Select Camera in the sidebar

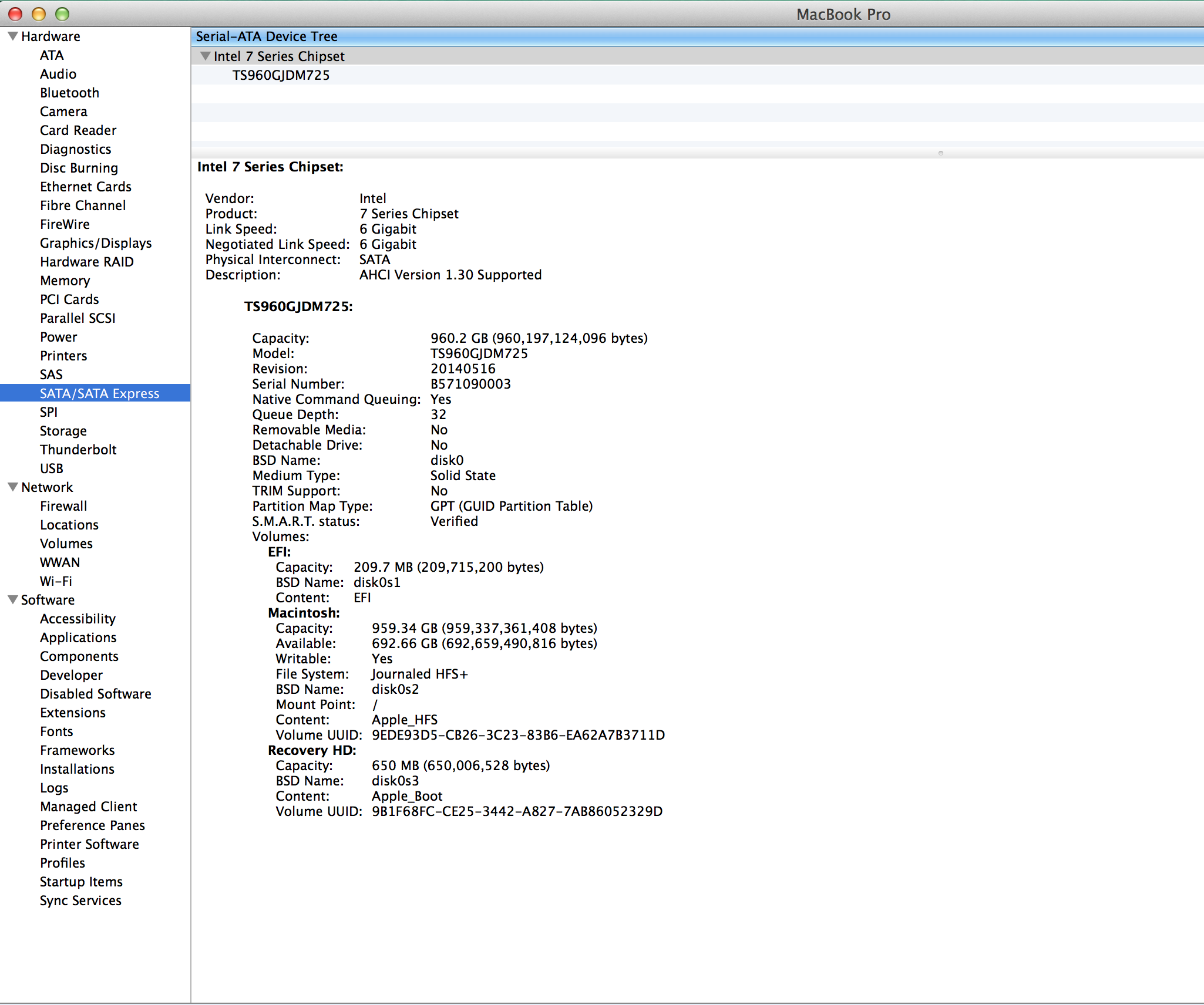coord(63,112)
